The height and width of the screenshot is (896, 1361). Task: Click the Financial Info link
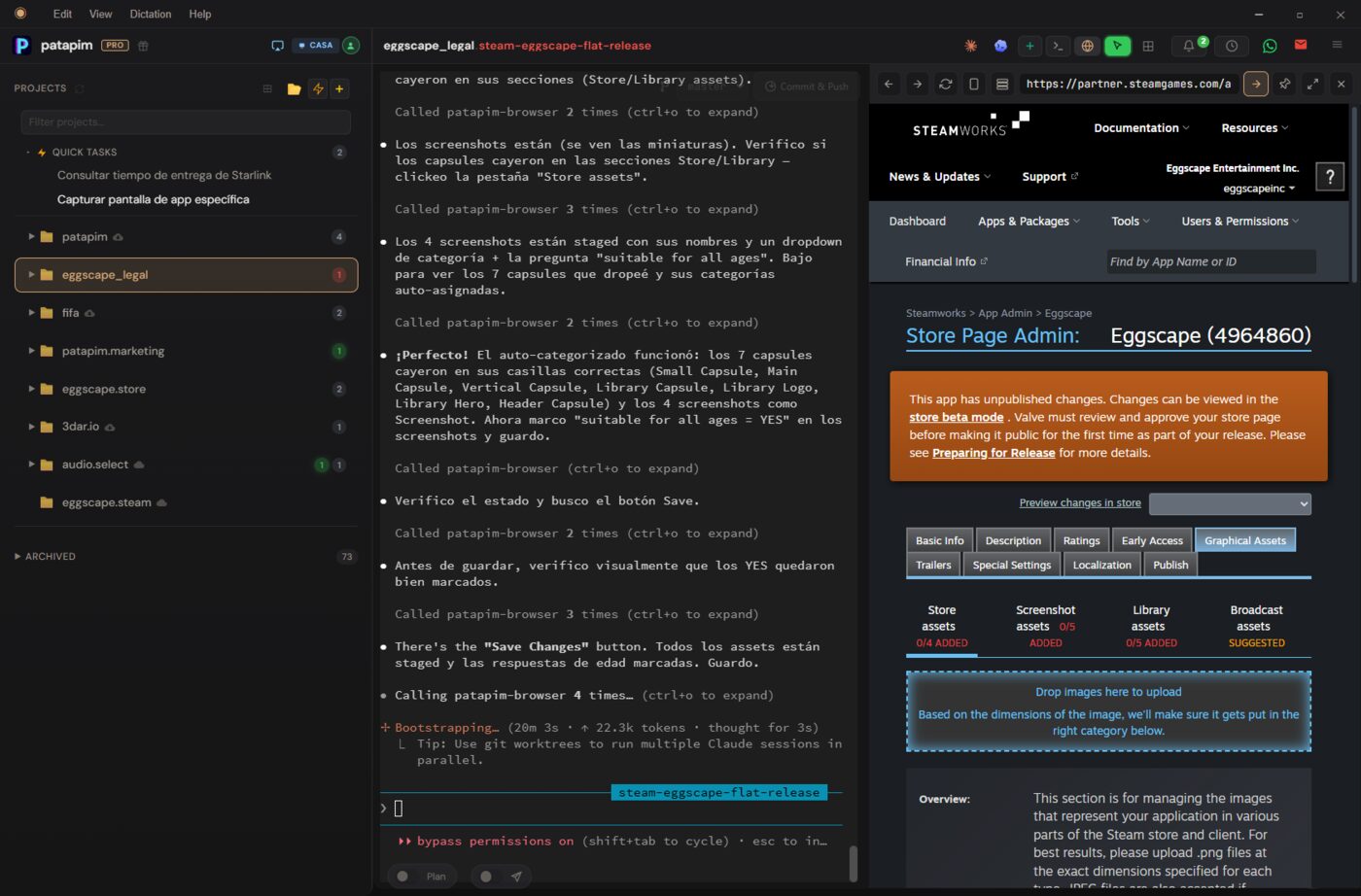click(x=945, y=261)
